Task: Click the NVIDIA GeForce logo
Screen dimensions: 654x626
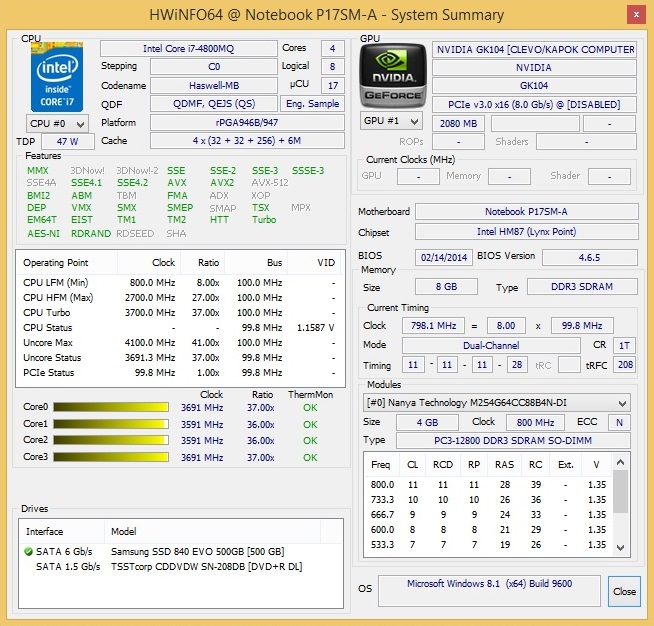Action: tap(393, 76)
